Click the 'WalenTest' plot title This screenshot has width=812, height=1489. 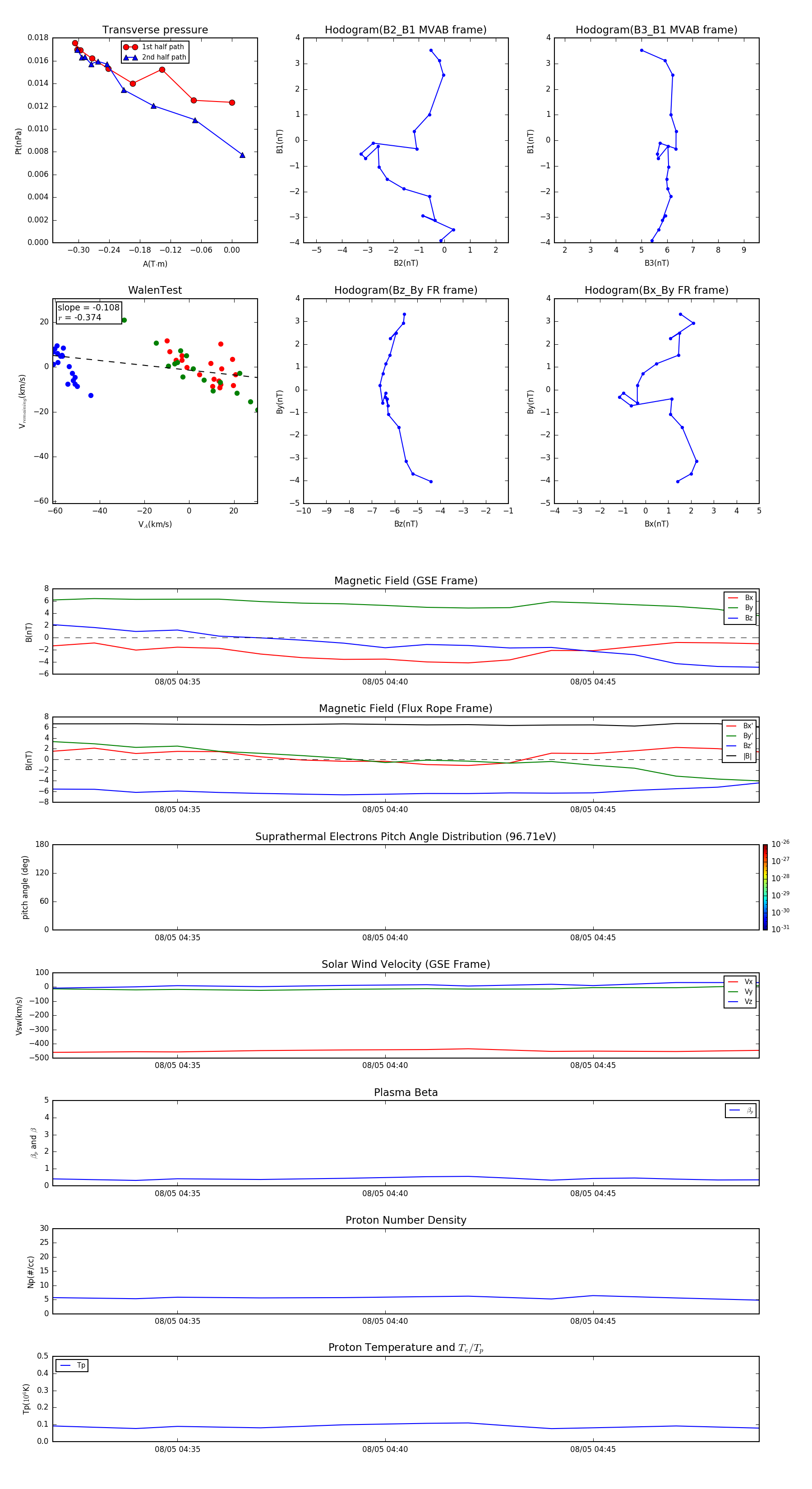(155, 290)
